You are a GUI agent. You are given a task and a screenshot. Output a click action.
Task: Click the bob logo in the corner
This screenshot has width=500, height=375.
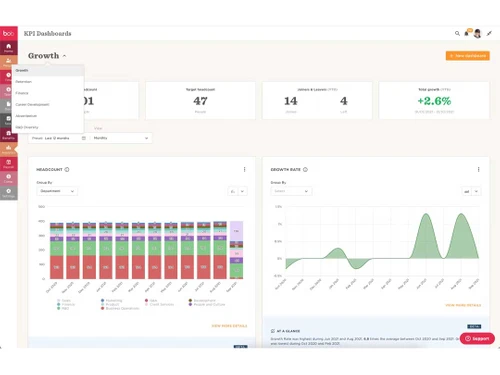(x=9, y=33)
